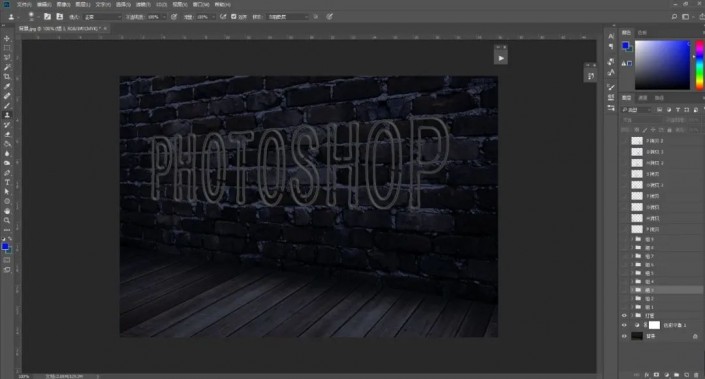Expand the 组 1 group
This screenshot has height=379, width=705.
(632, 307)
